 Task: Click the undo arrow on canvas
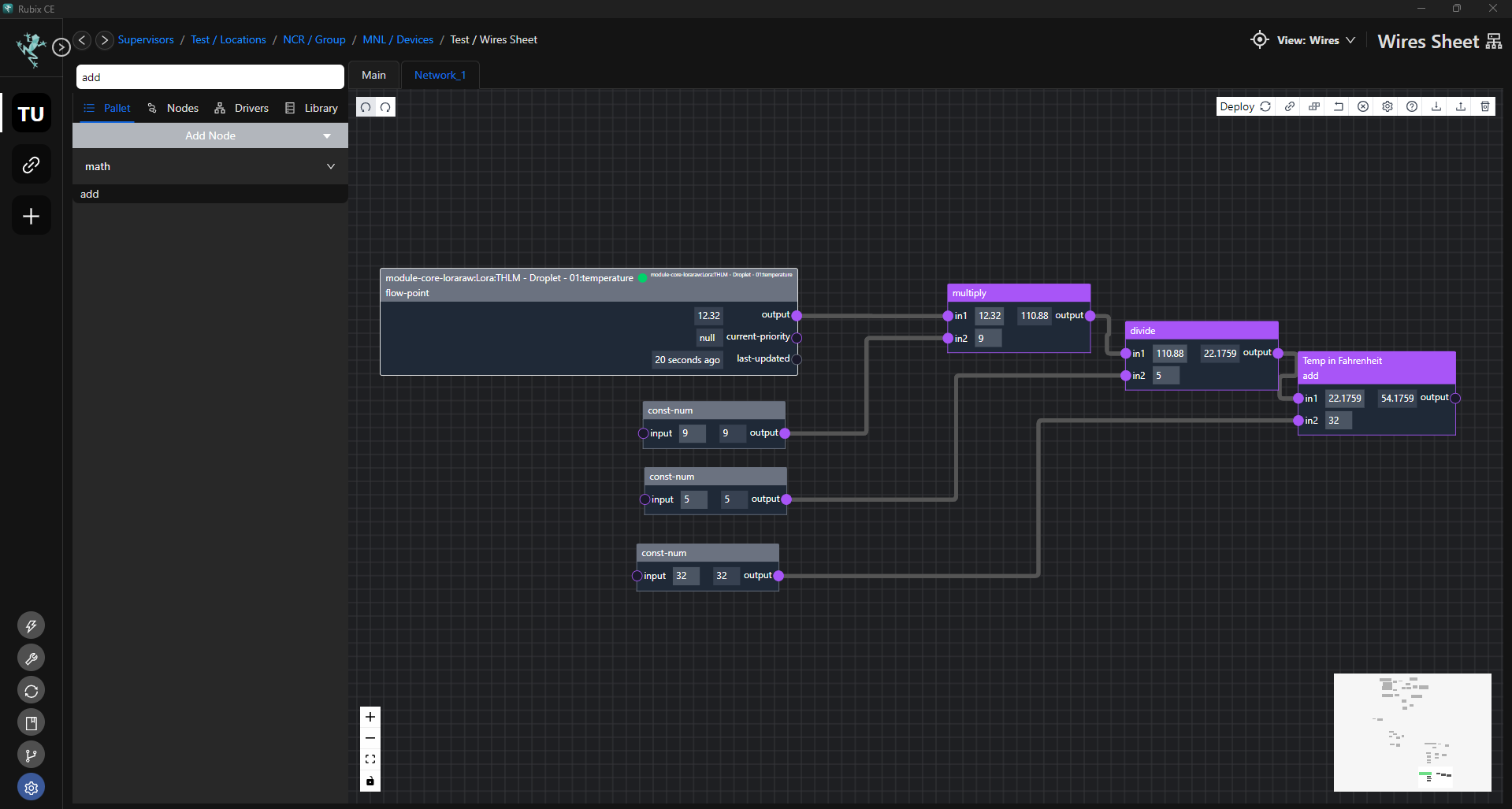click(366, 107)
